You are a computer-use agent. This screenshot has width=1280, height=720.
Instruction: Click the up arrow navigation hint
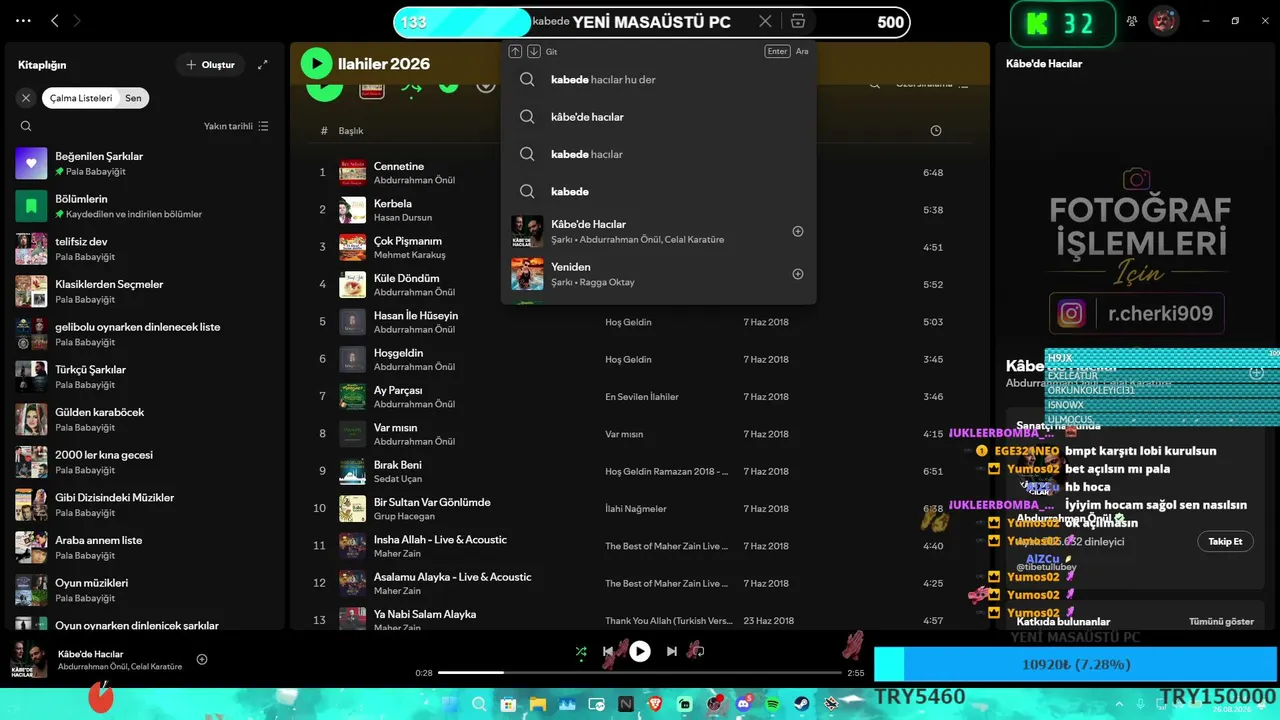pos(515,51)
